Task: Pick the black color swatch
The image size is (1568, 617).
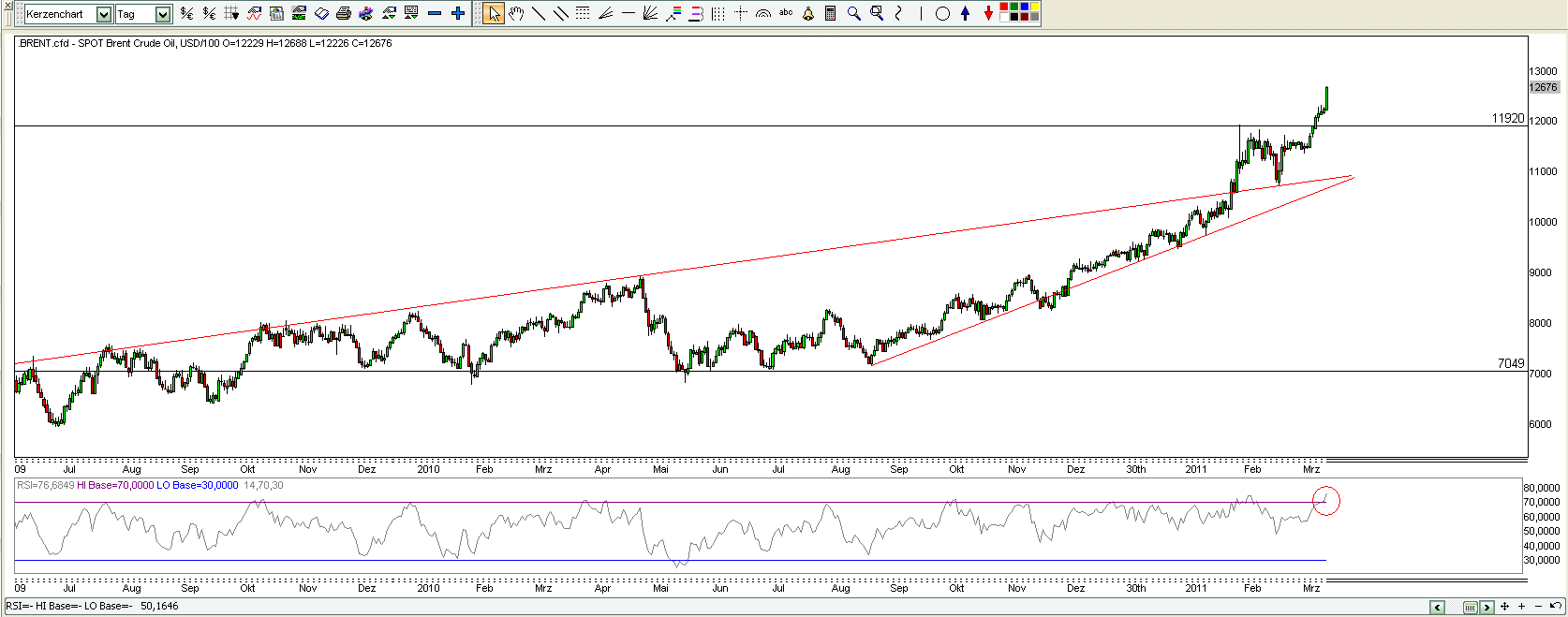Action: pyautogui.click(x=1014, y=17)
